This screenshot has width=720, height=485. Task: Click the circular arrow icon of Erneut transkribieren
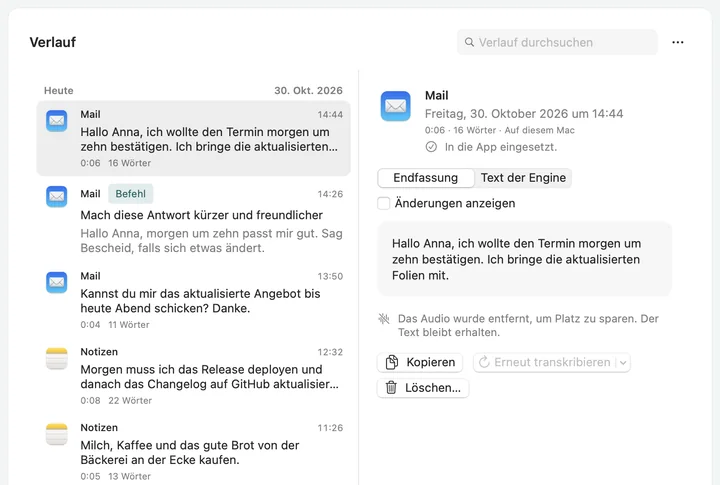point(484,362)
